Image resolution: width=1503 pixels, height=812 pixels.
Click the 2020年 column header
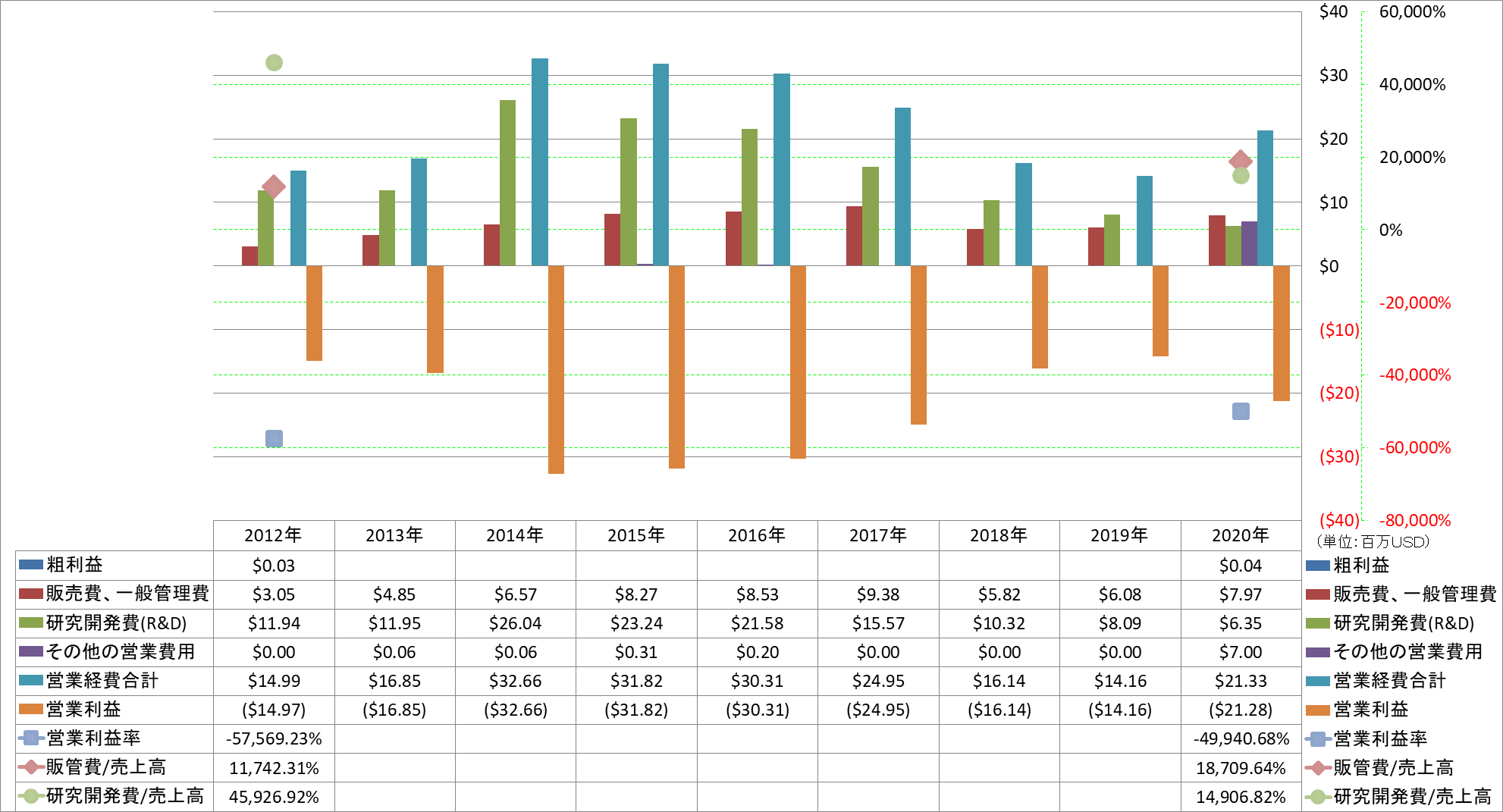(x=1241, y=535)
